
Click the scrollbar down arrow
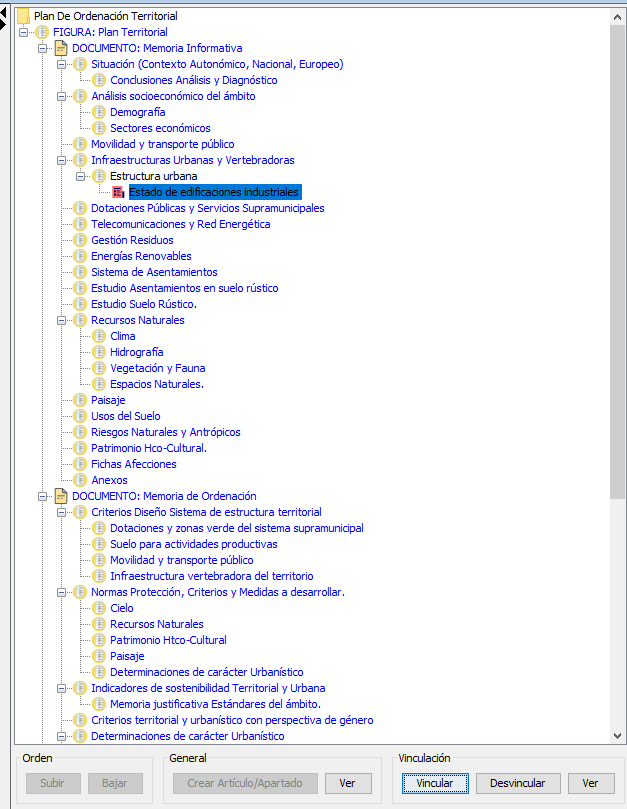617,736
